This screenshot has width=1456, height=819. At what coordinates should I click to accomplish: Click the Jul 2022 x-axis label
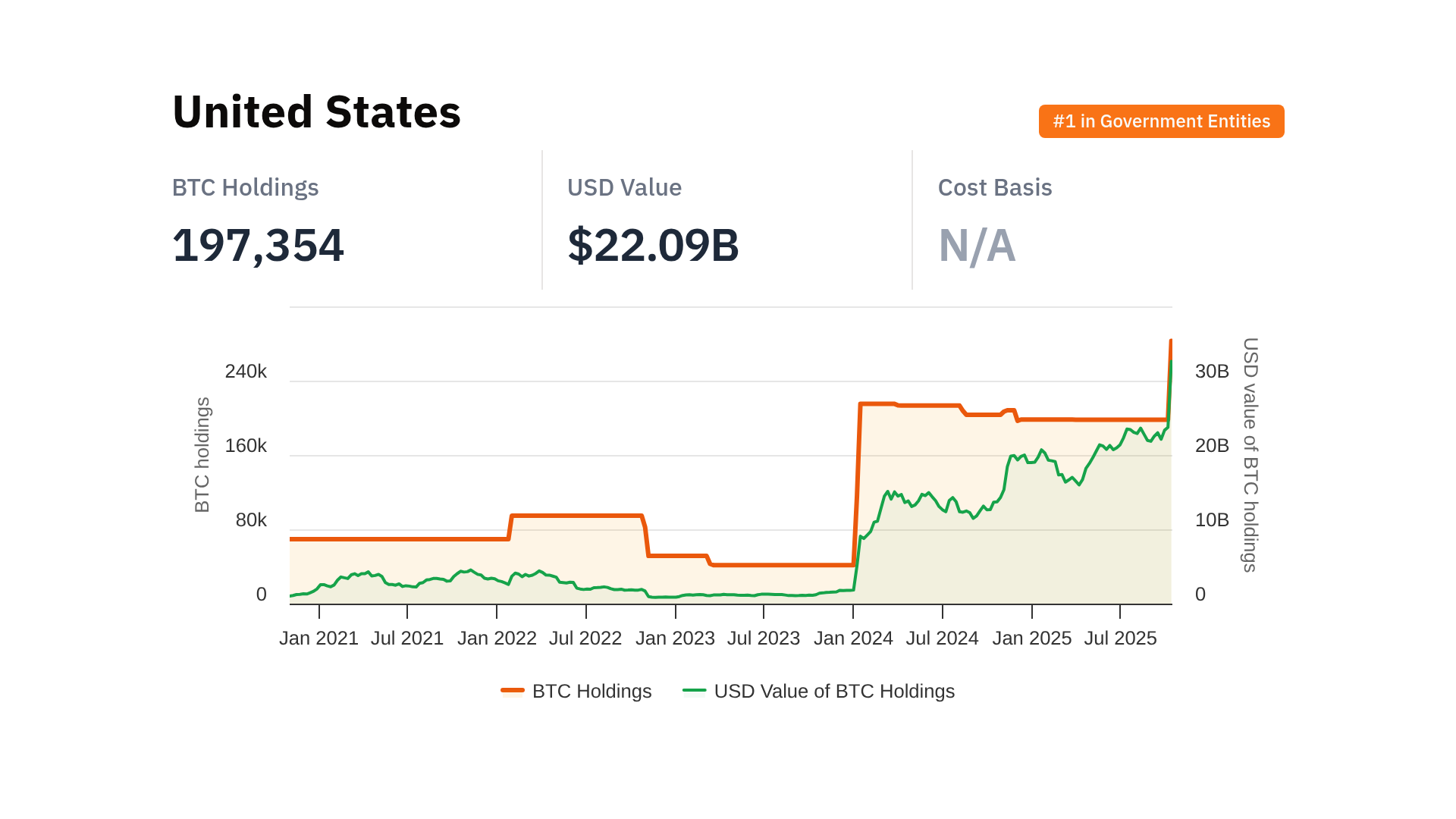click(585, 639)
